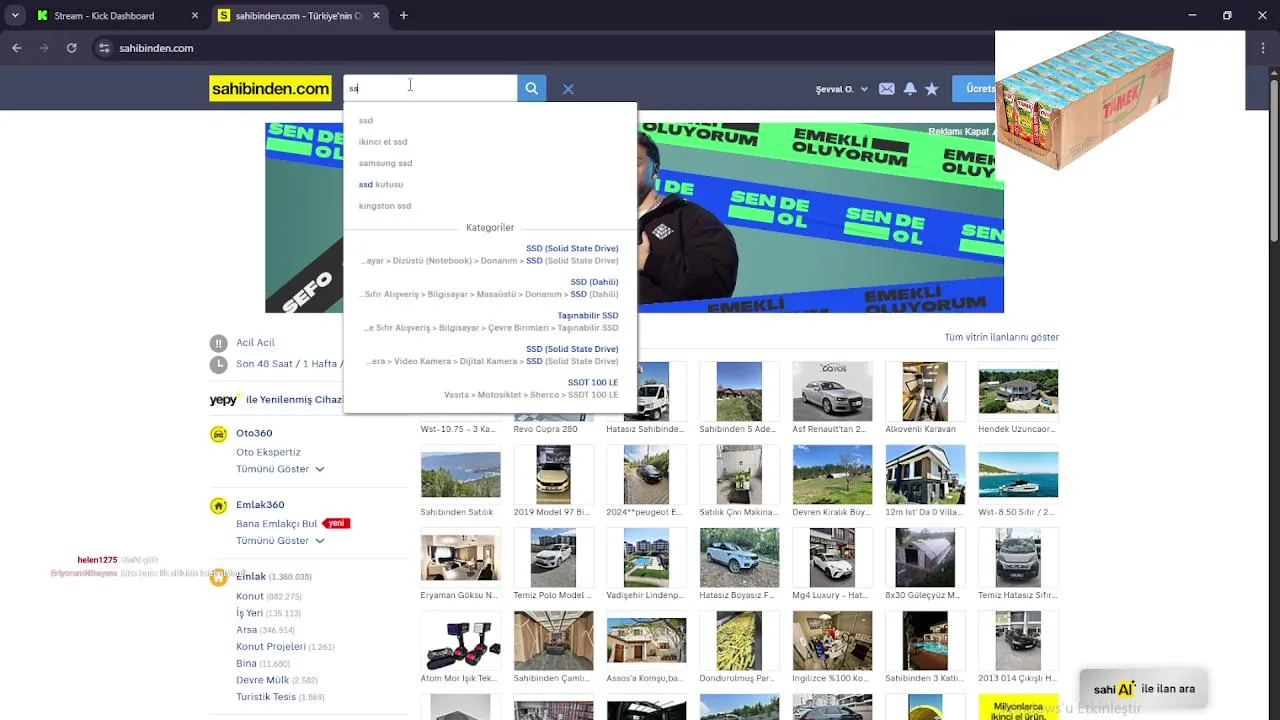
Task: Click the yepy logo
Action: [x=224, y=400]
